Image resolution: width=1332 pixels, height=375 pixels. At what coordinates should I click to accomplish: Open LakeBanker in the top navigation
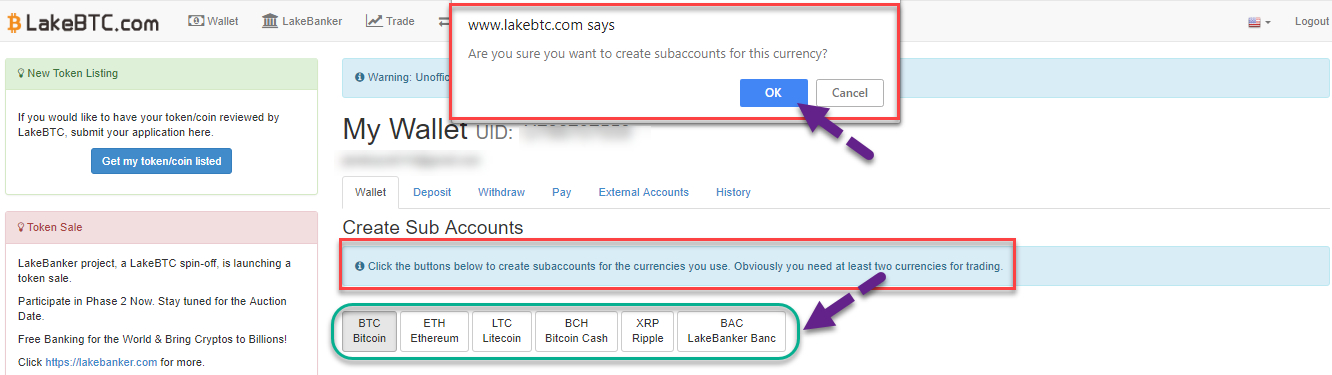pos(302,21)
